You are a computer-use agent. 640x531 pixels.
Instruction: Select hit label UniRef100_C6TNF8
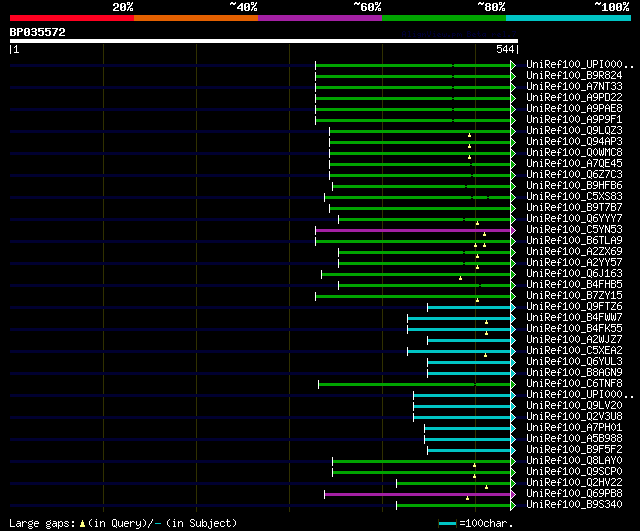[574, 384]
